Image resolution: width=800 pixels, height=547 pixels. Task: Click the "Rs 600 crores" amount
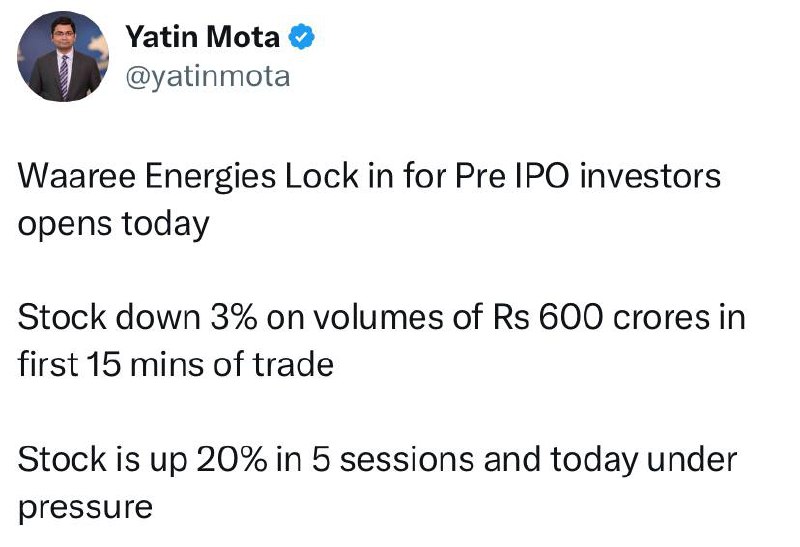click(601, 317)
